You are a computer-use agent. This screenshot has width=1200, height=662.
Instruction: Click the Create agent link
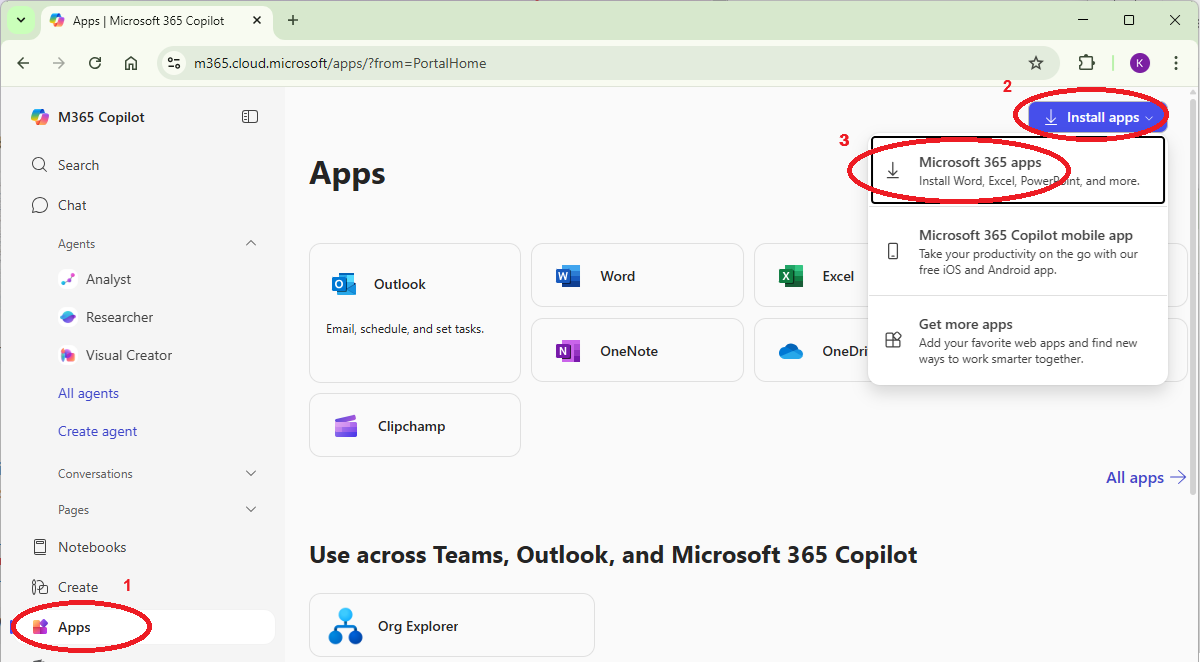[x=97, y=431]
